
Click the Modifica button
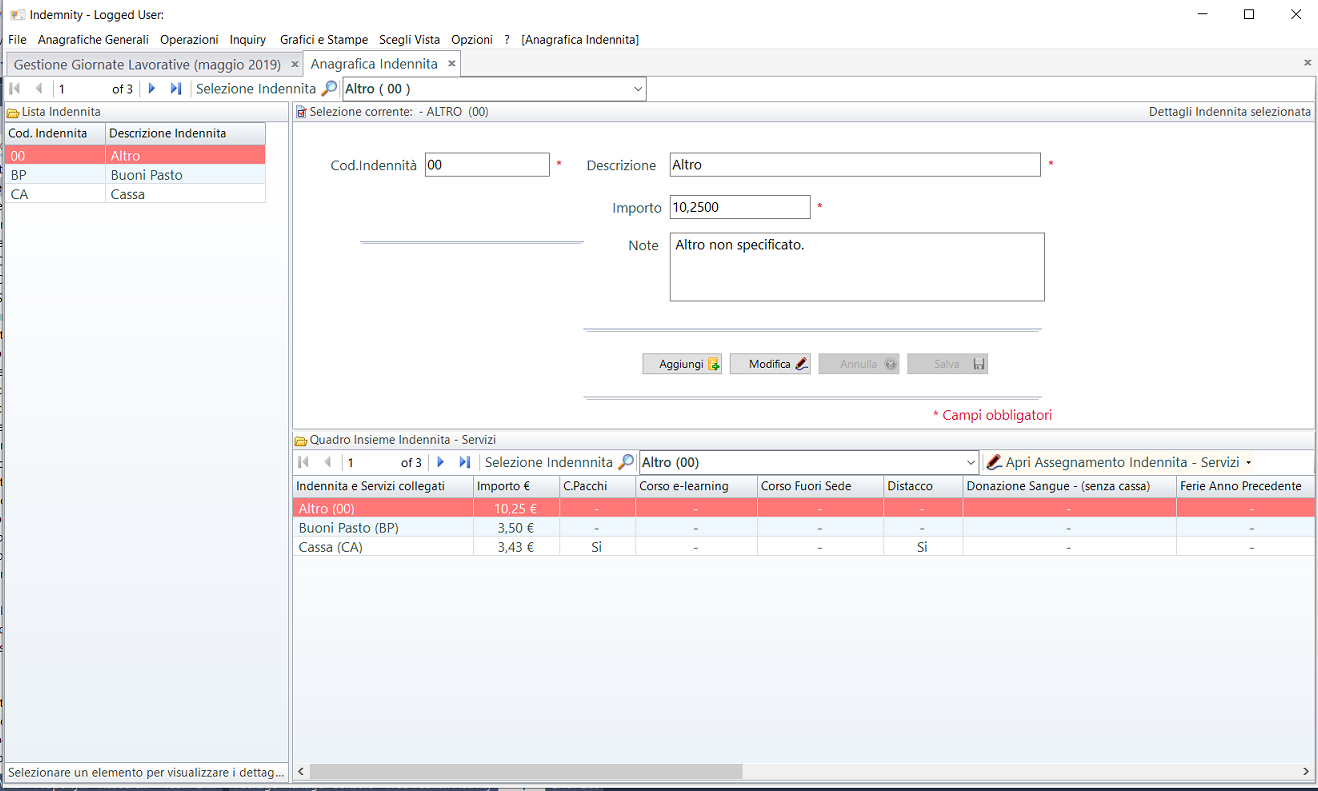coord(770,364)
